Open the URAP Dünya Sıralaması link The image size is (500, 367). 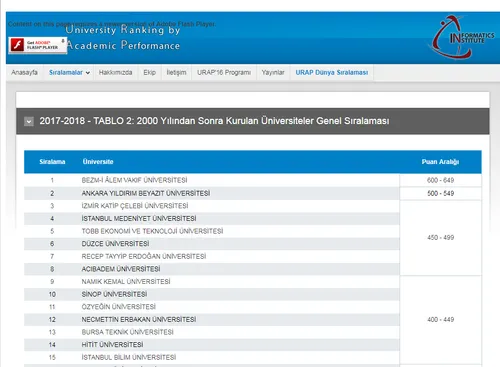pos(332,73)
